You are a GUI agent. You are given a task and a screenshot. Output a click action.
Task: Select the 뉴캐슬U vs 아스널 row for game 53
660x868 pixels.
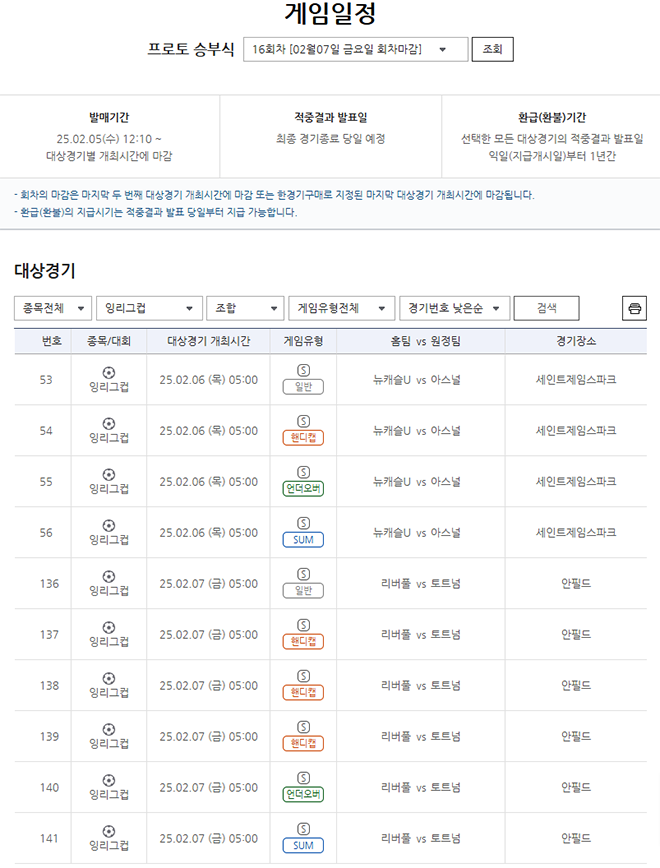(419, 380)
